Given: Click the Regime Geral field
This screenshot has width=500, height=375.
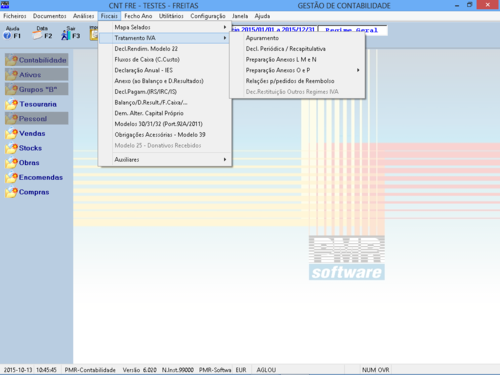Looking at the screenshot, I should point(353,30).
